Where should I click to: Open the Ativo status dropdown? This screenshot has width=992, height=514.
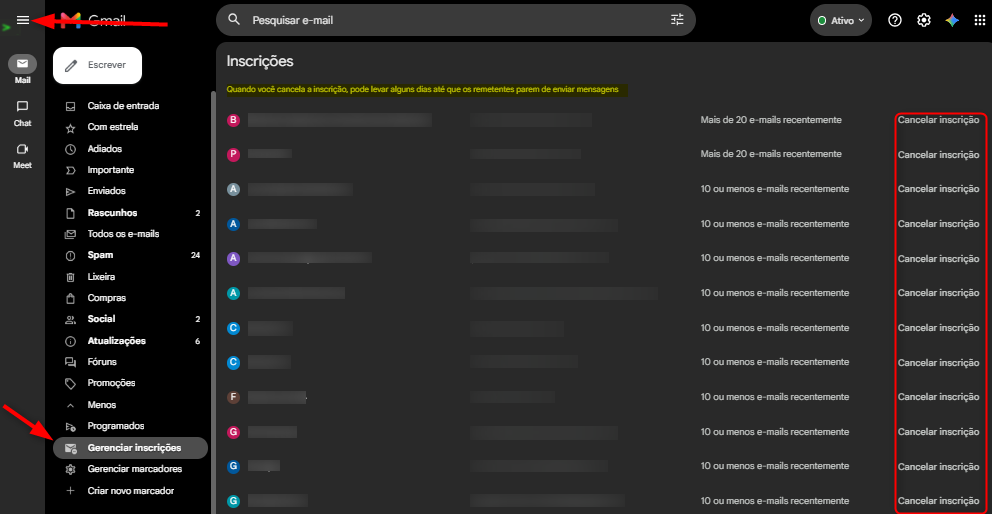[841, 20]
